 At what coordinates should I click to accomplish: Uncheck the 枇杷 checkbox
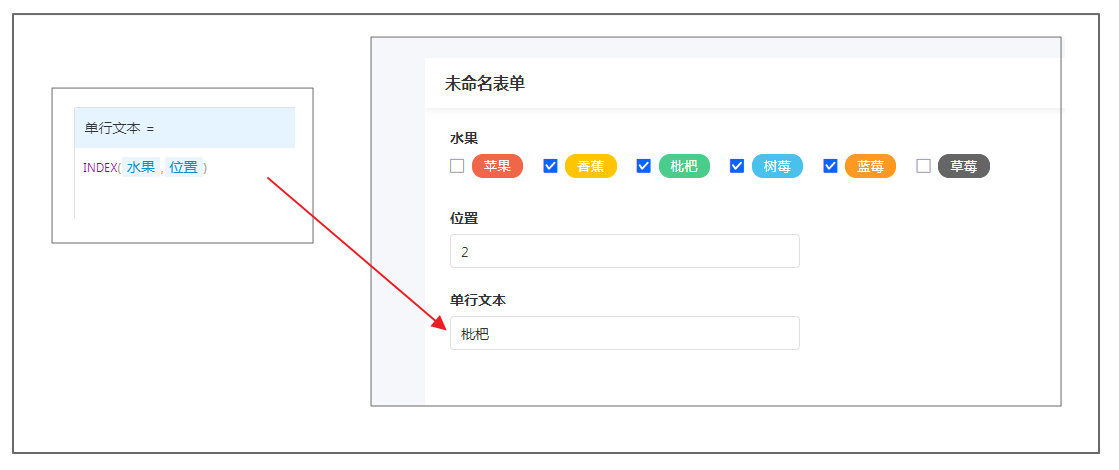pos(644,166)
